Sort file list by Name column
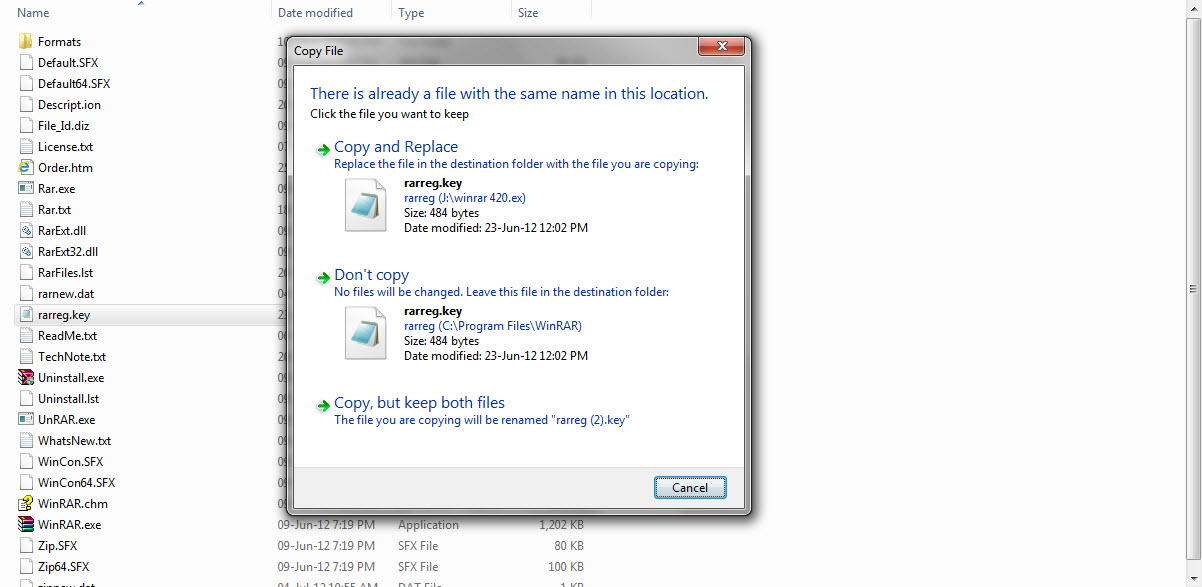This screenshot has width=1202, height=587. (x=34, y=13)
